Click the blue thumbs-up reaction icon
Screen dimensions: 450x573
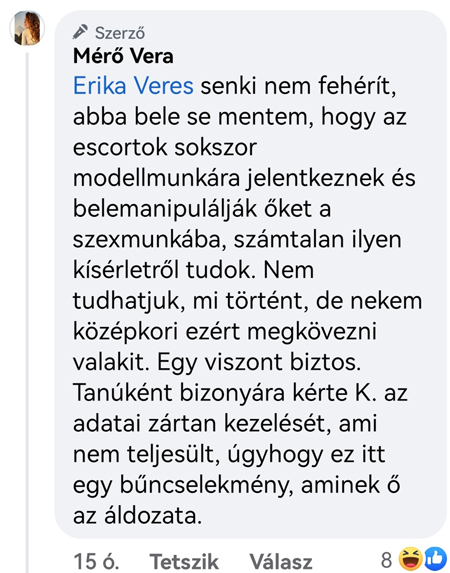(x=435, y=559)
